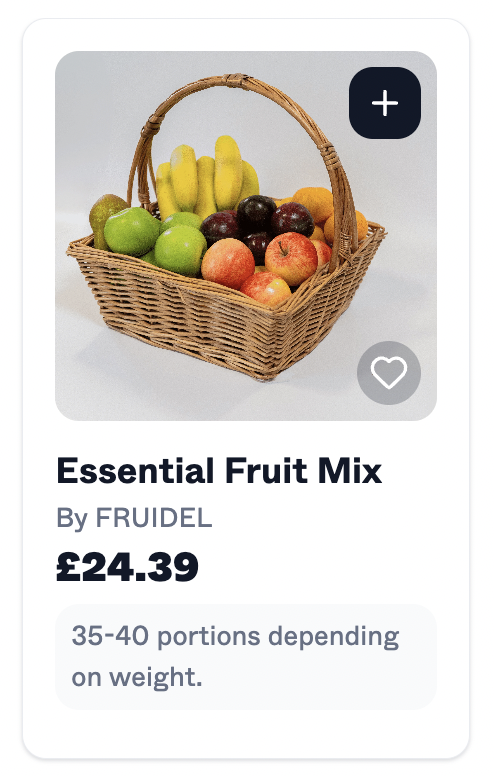Screen dimensions: 494x776
Task: Click the 35-40 portions description box
Action: 246,657
